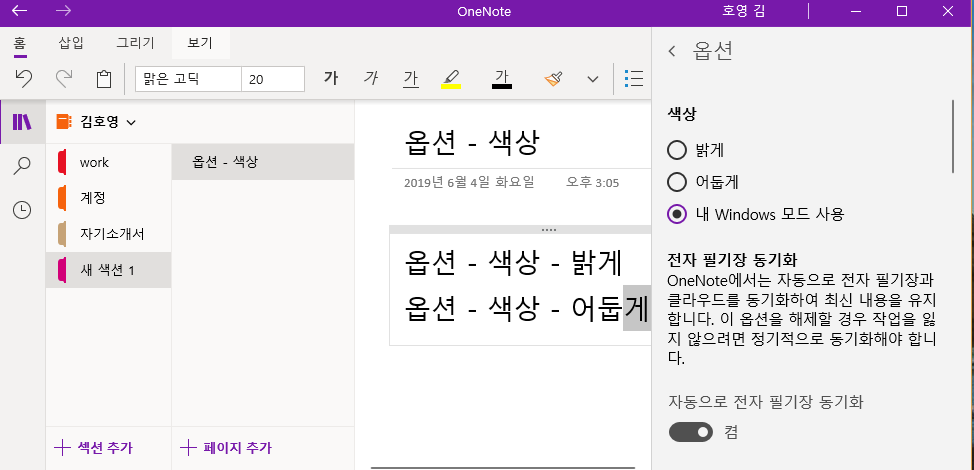Open the 계정 section

(x=109, y=198)
